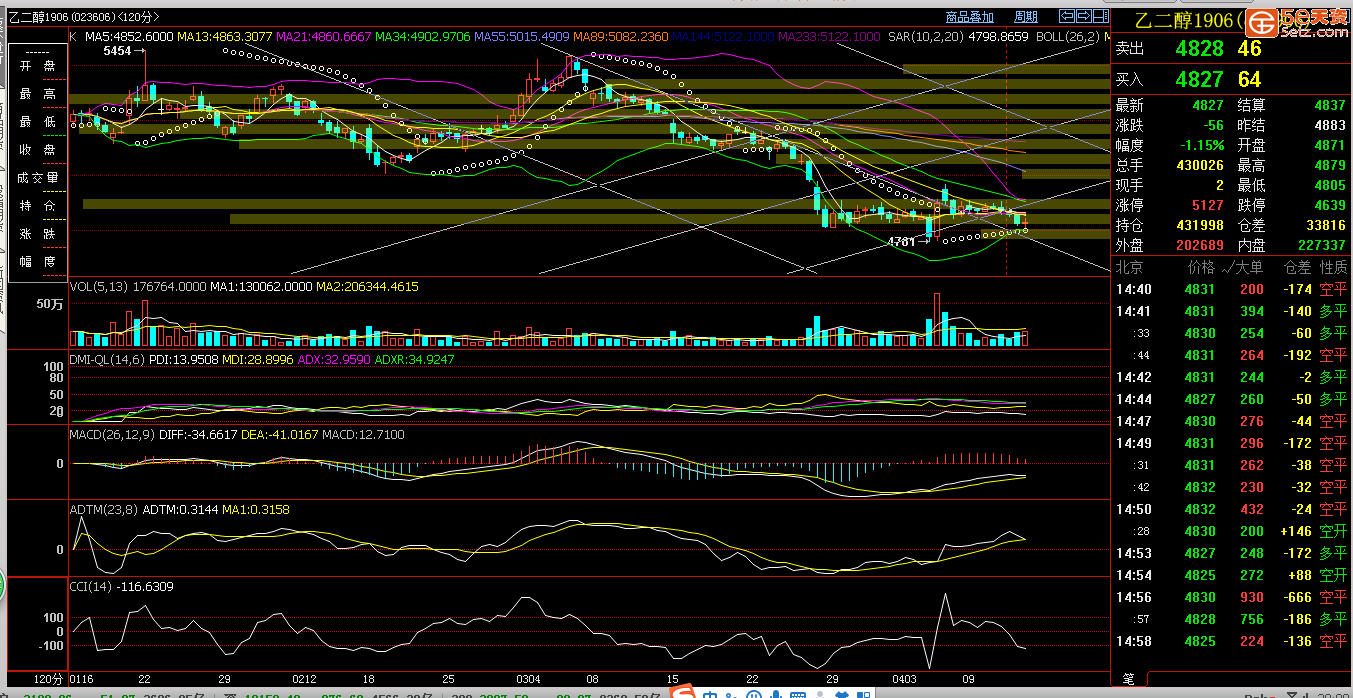Toggle the split-panel layout icon
This screenshot has width=1353, height=698.
[x=1099, y=16]
